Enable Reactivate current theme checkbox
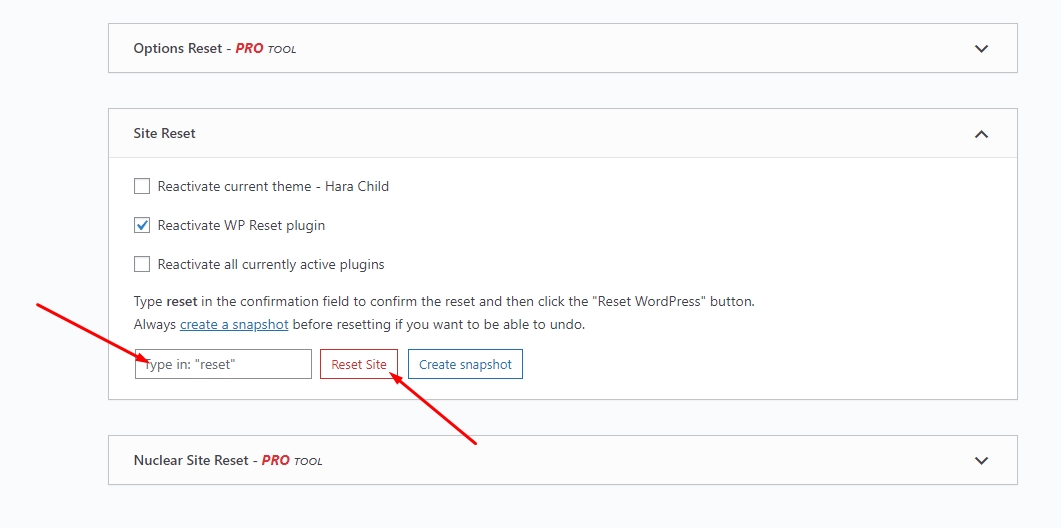 [142, 186]
